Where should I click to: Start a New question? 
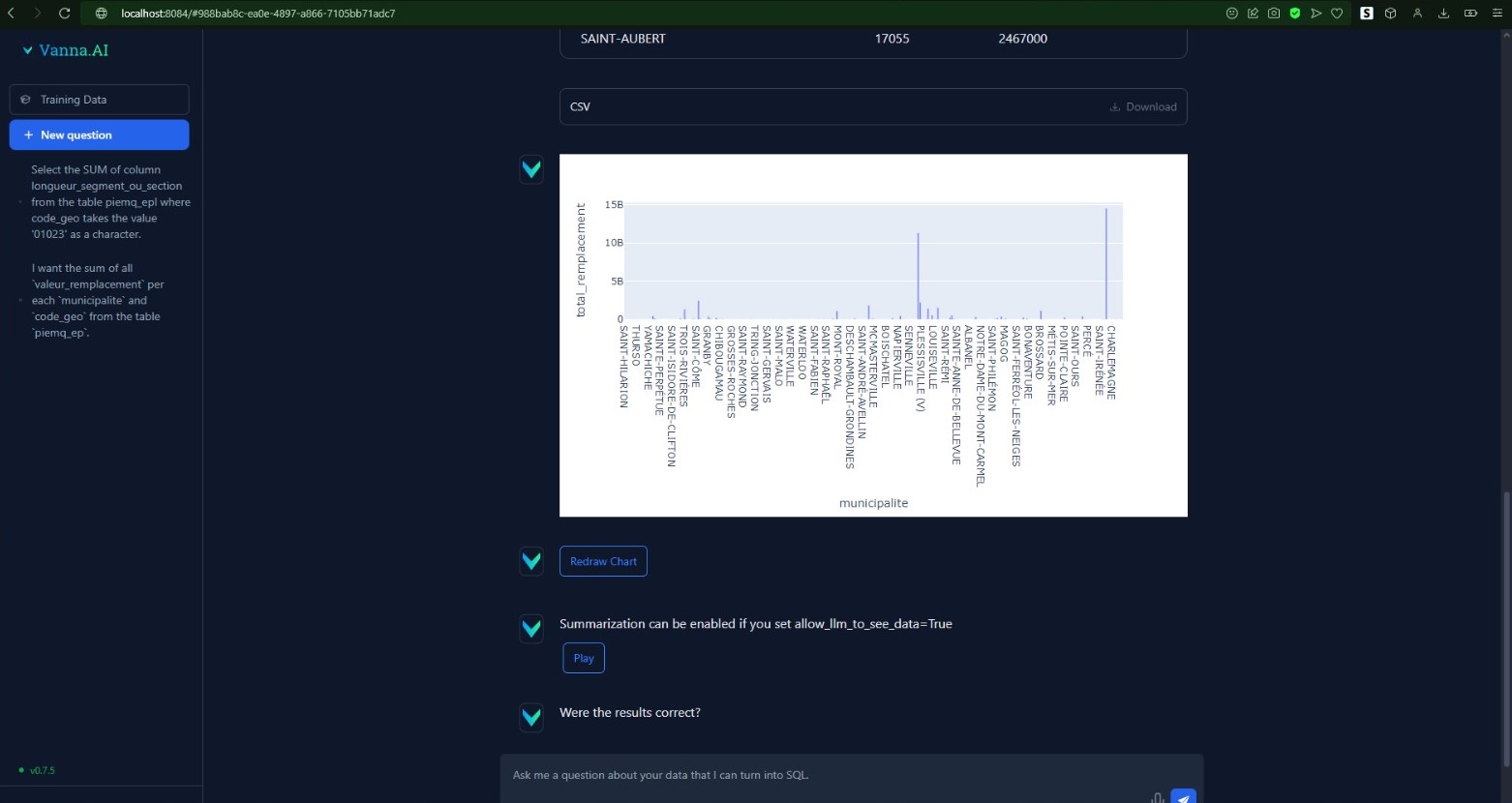click(x=99, y=134)
